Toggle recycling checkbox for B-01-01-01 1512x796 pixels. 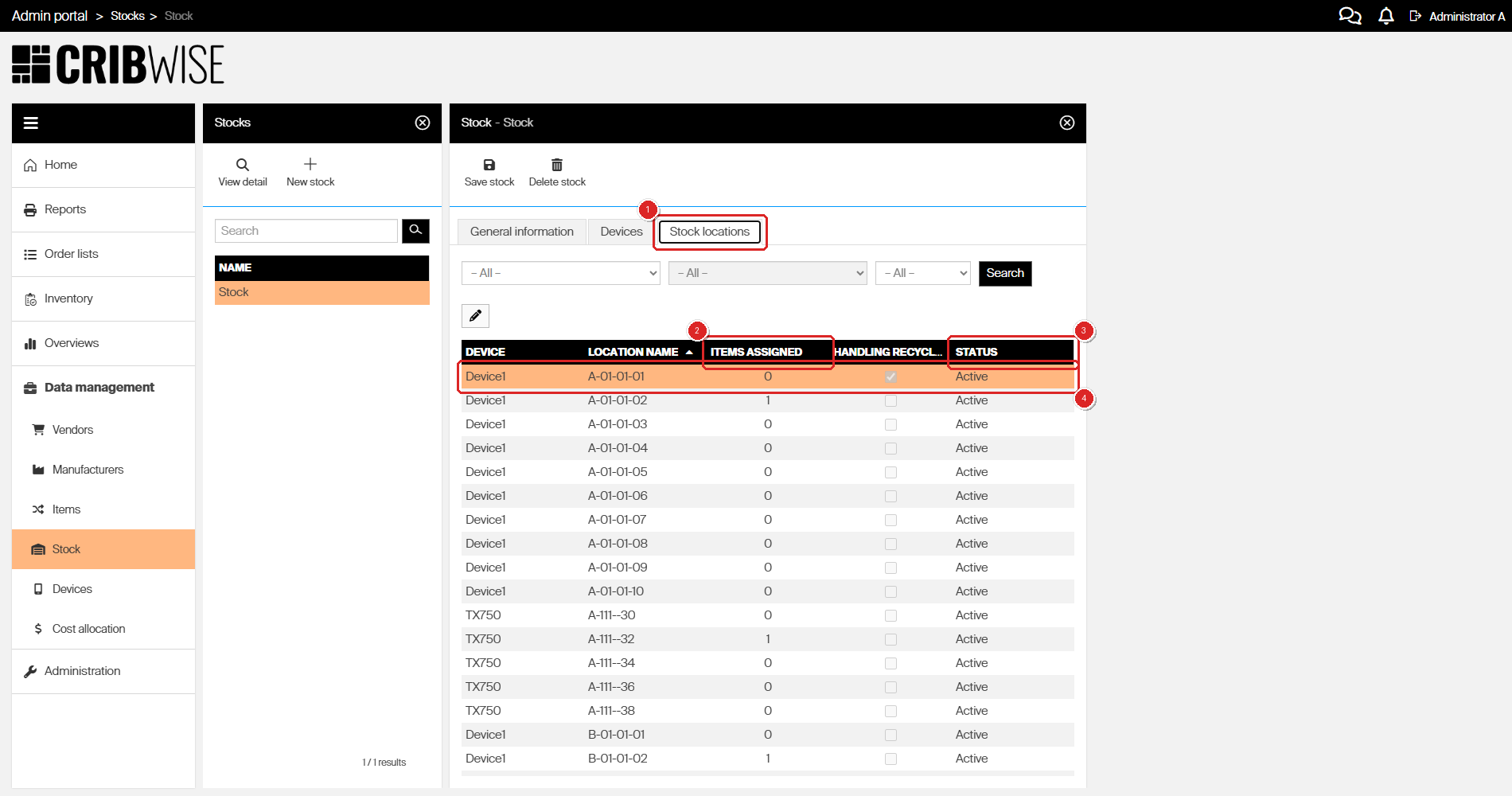[x=890, y=735]
